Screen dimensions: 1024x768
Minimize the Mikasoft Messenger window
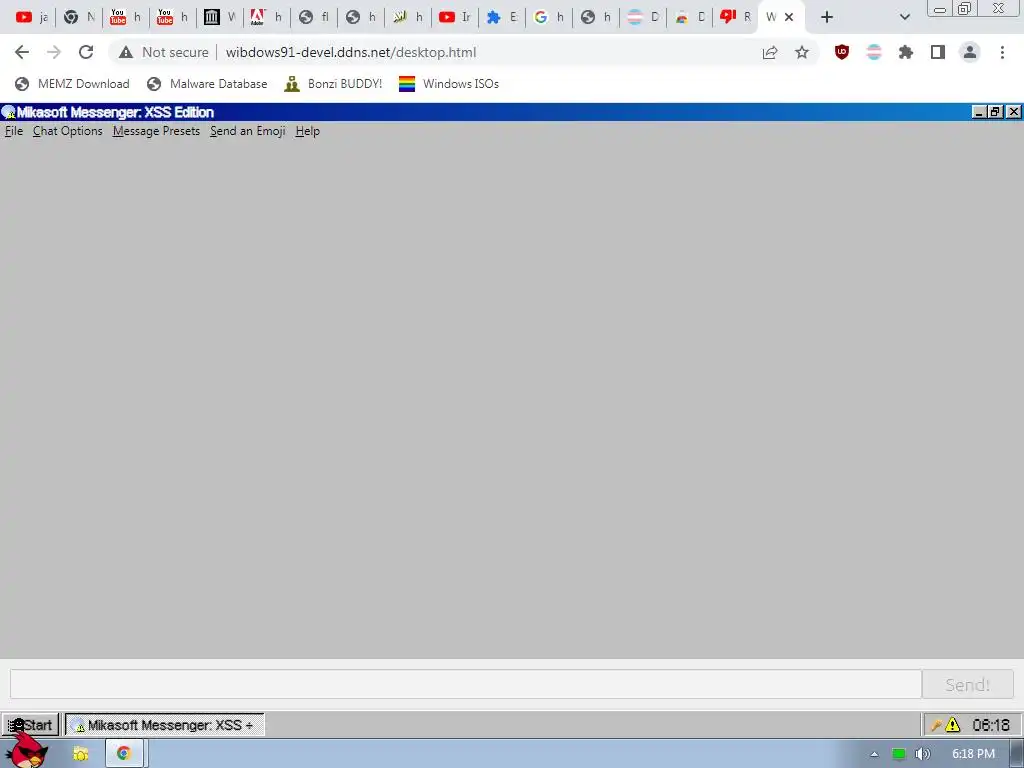[978, 112]
